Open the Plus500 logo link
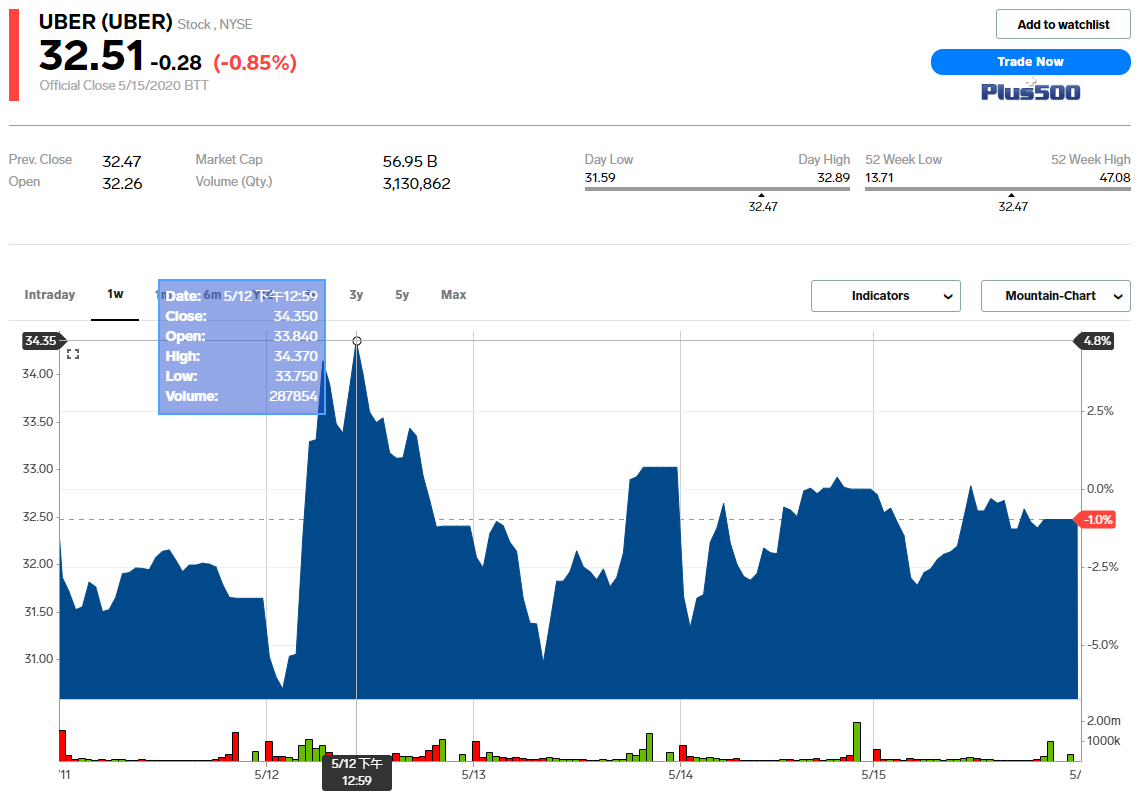Viewport: 1148px width, 800px height. pyautogui.click(x=1030, y=92)
